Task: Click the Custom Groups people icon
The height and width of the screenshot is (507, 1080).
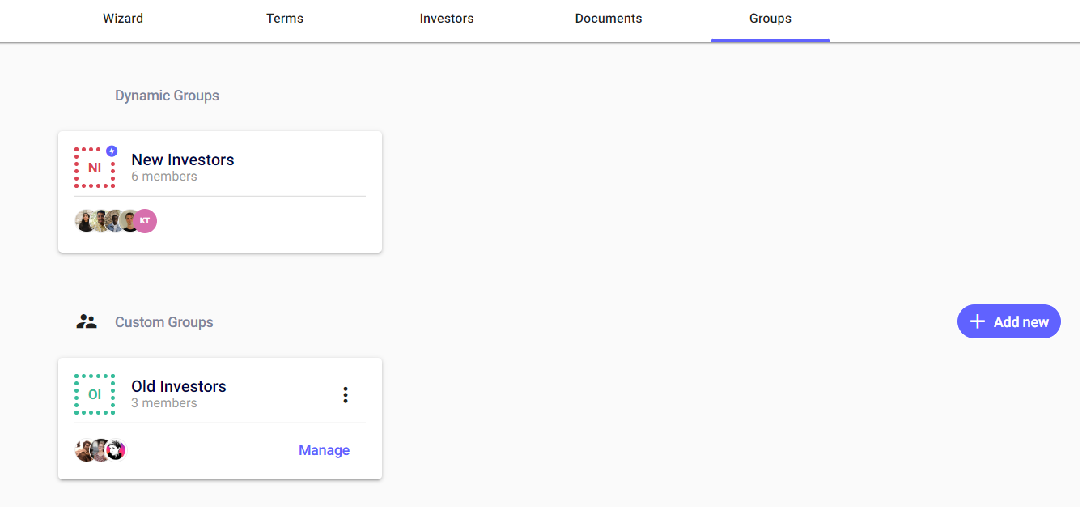Action: coord(86,322)
